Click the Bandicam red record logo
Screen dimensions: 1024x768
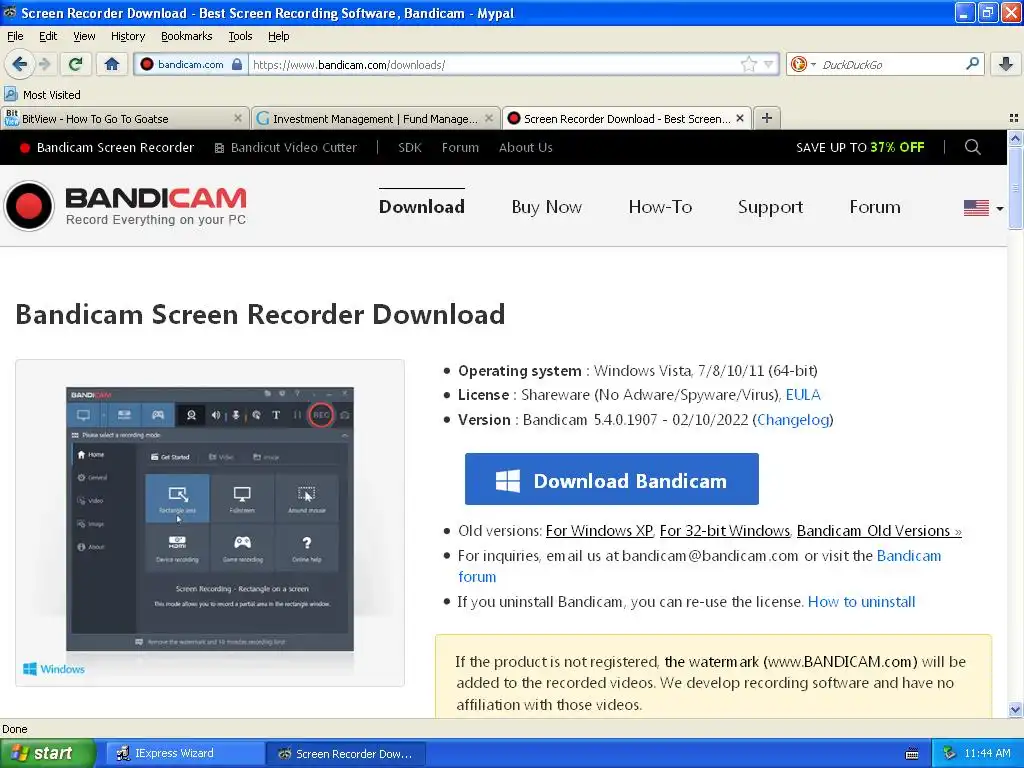(x=29, y=206)
